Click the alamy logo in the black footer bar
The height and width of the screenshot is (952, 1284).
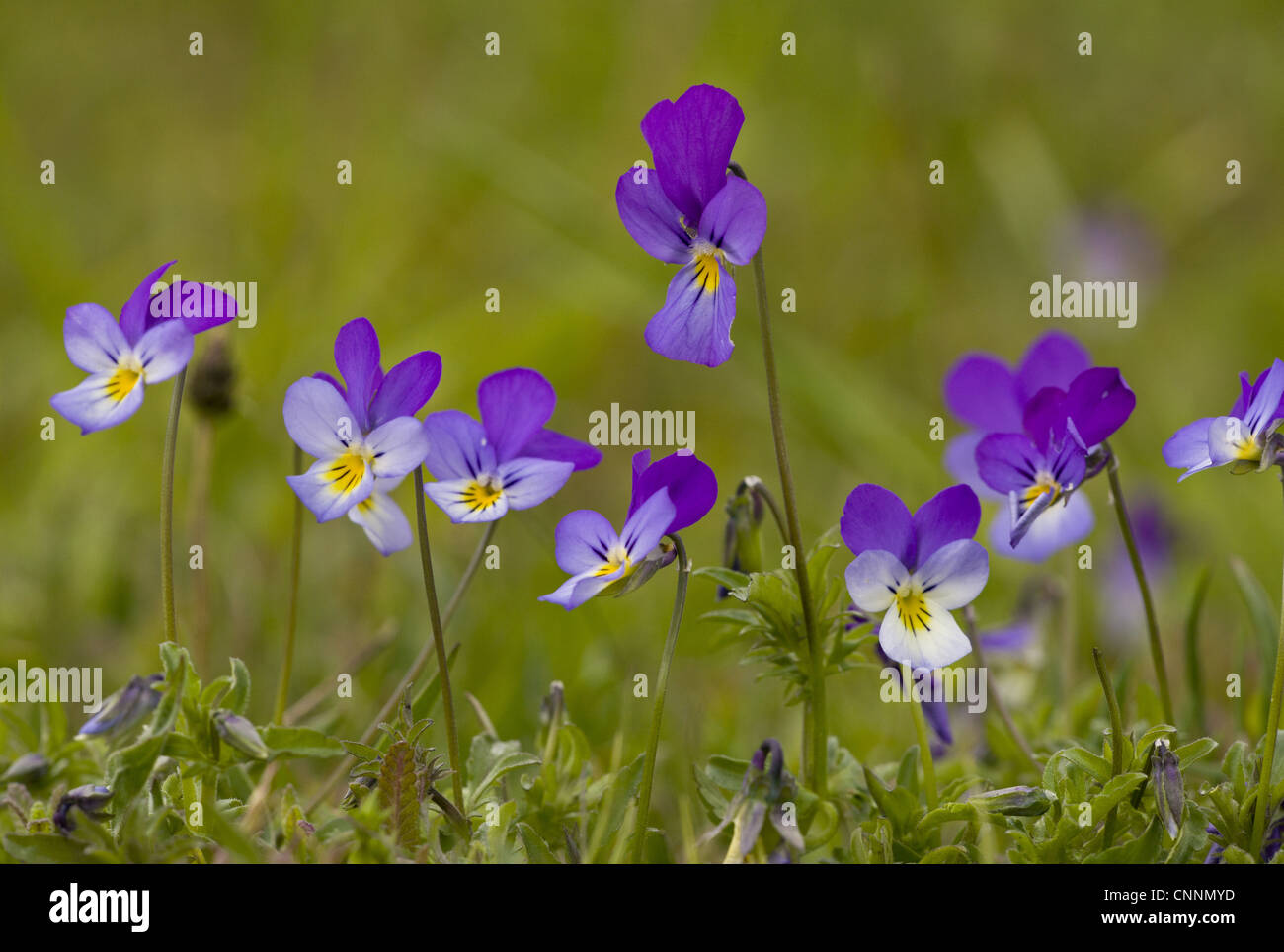point(100,906)
